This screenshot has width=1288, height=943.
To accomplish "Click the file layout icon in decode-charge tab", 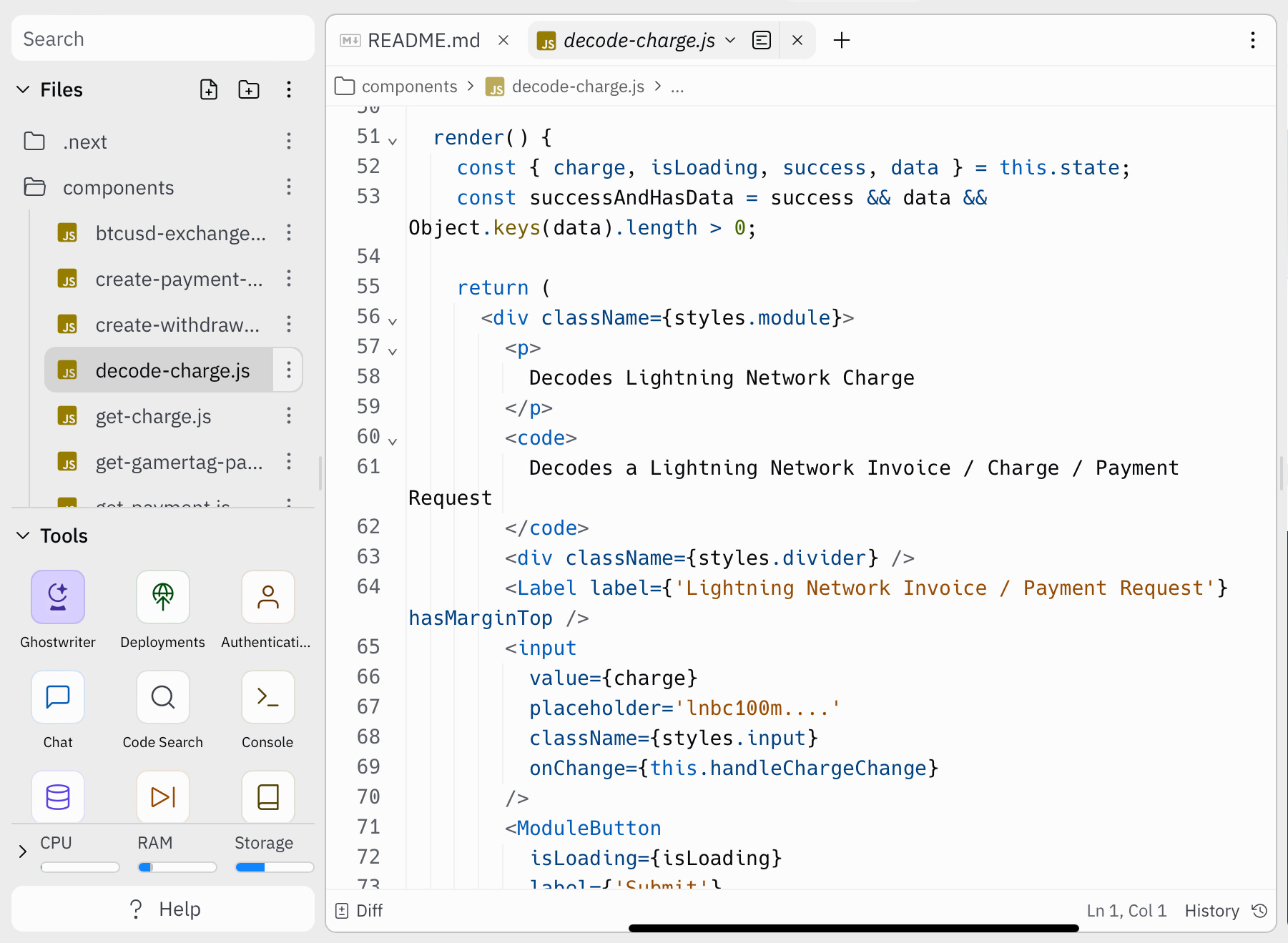I will coord(762,40).
